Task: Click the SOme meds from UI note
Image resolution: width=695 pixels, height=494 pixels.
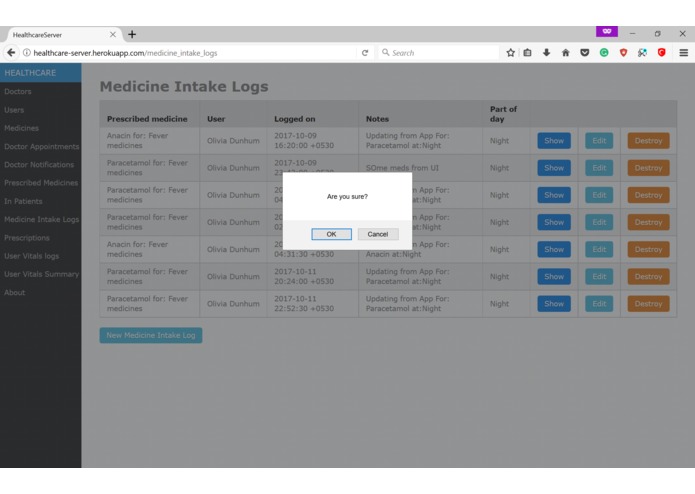Action: [402, 168]
